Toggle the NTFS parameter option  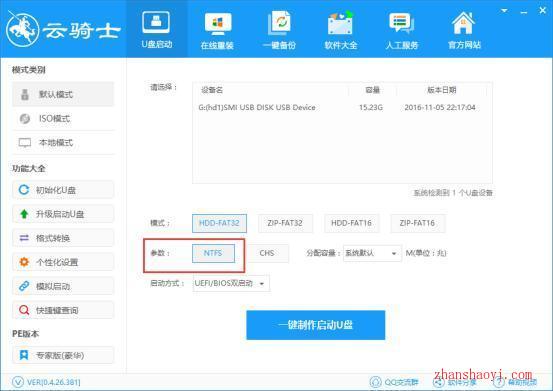point(213,253)
